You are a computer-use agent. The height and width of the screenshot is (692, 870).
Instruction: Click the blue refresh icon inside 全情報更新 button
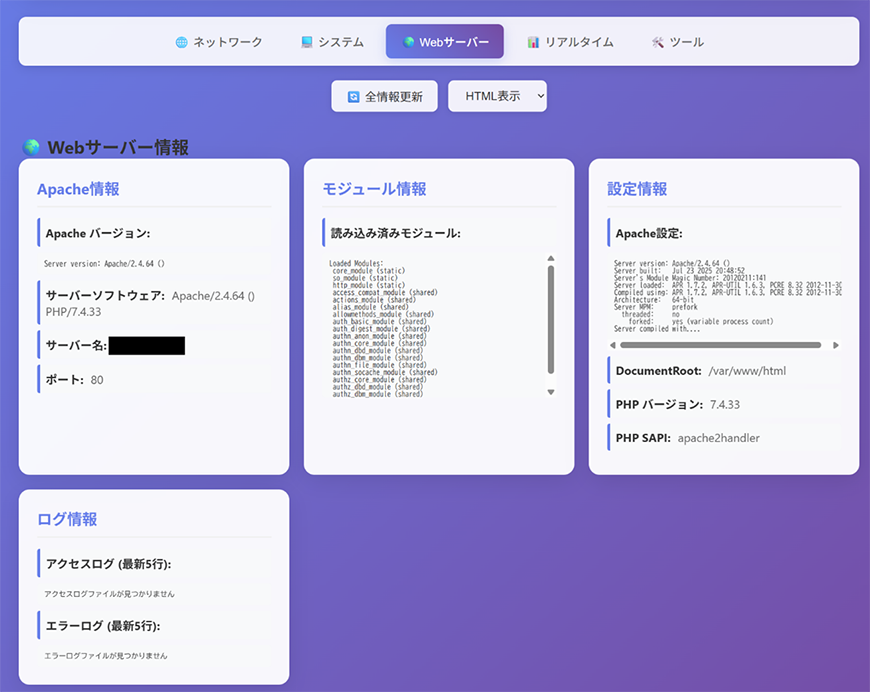(x=352, y=96)
